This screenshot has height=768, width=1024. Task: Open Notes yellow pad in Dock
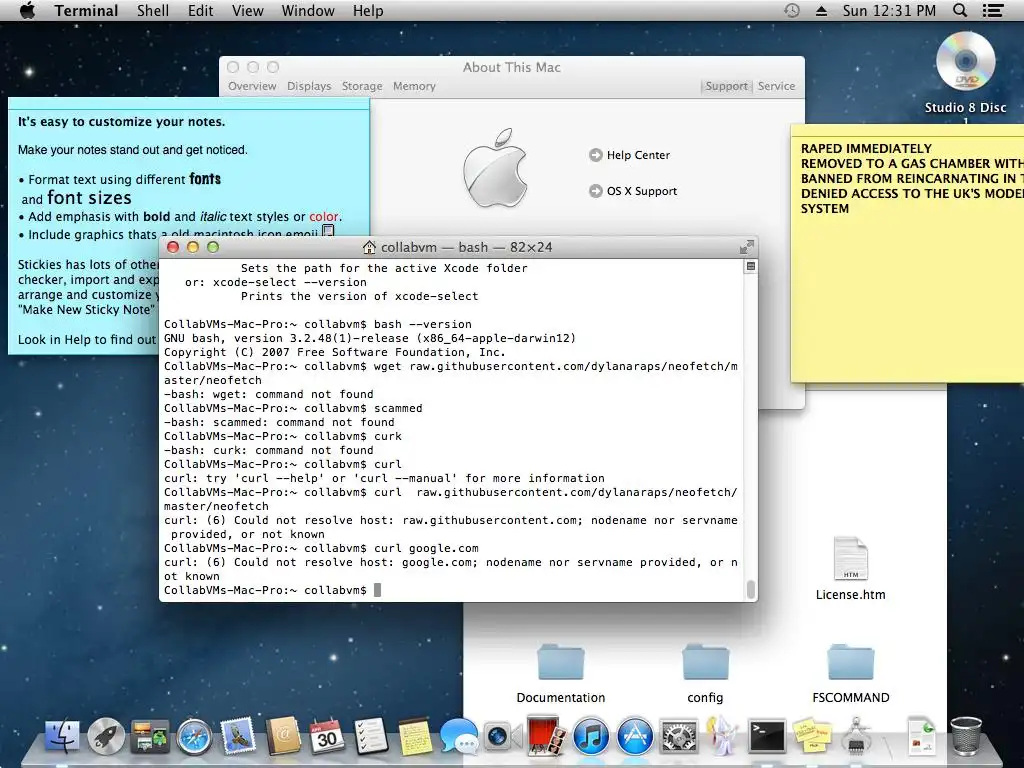coord(415,736)
